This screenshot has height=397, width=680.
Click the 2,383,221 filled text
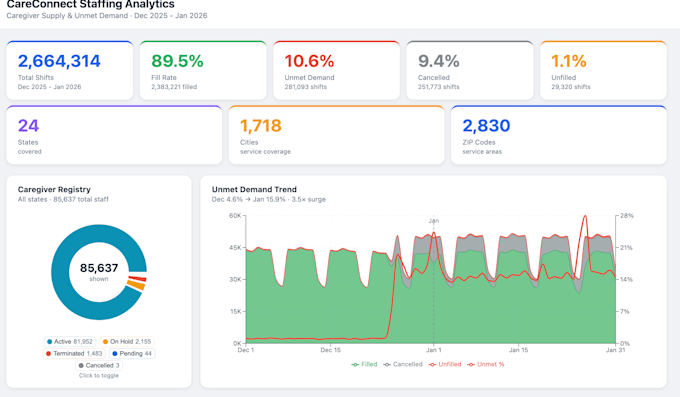point(174,87)
